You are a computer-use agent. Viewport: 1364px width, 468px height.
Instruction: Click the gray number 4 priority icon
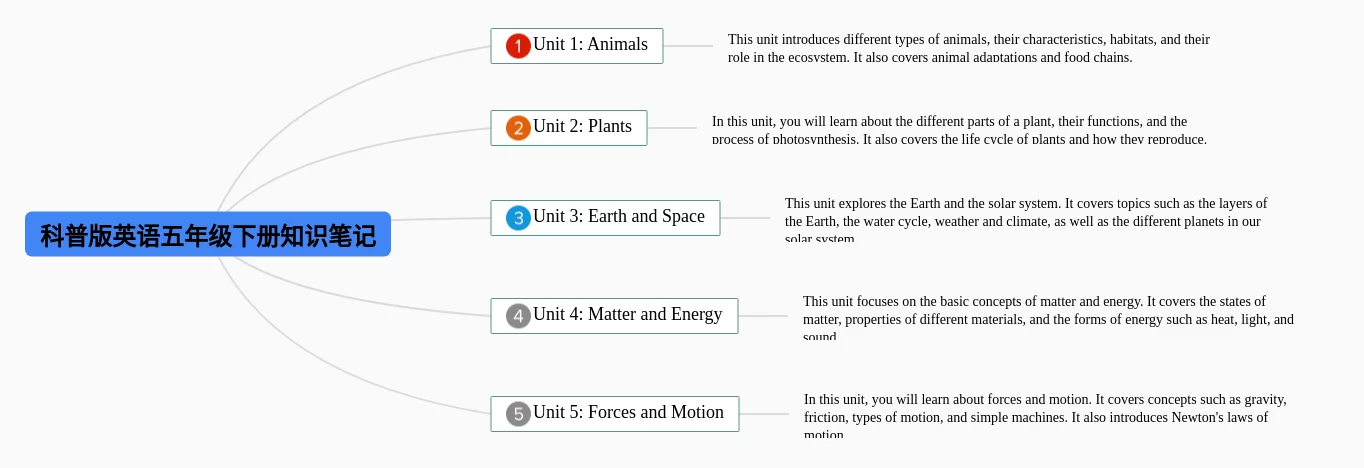tap(518, 316)
